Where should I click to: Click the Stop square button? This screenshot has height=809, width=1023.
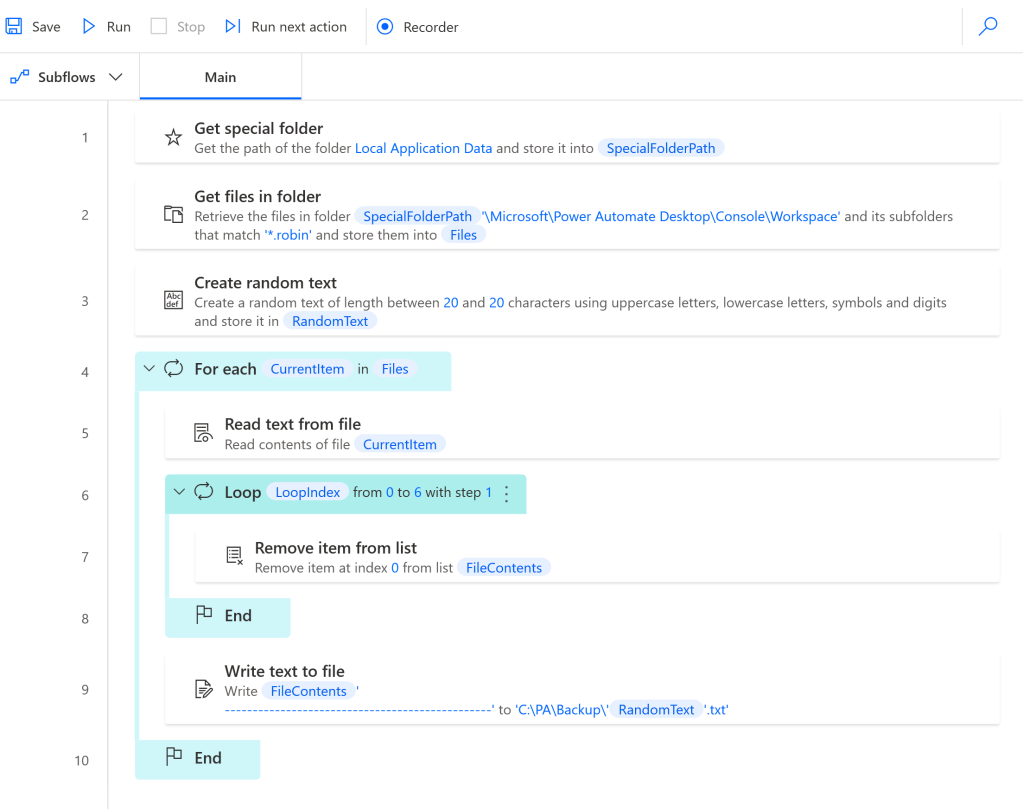[x=159, y=27]
